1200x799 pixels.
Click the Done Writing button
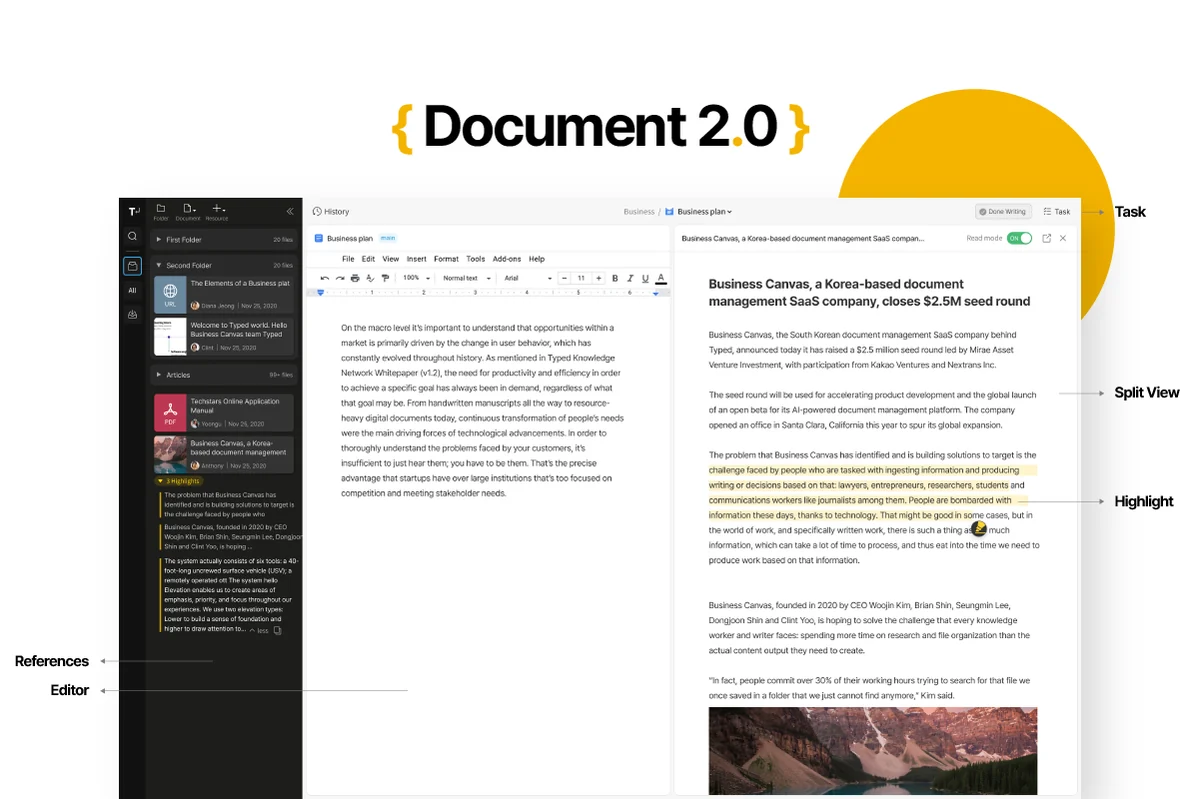tap(1003, 212)
